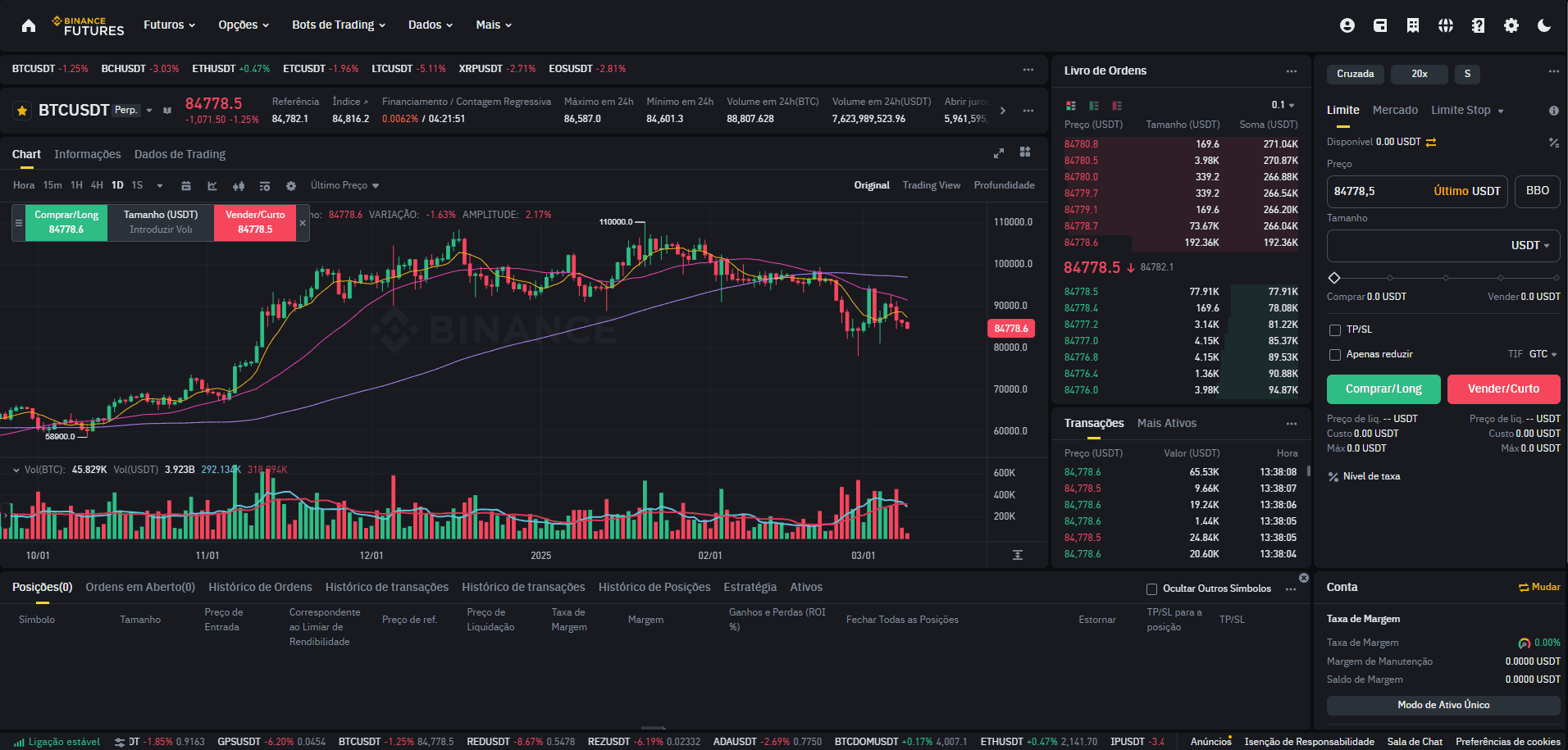Open Bots de Trading dropdown
This screenshot has height=750, width=1568.
coord(339,25)
